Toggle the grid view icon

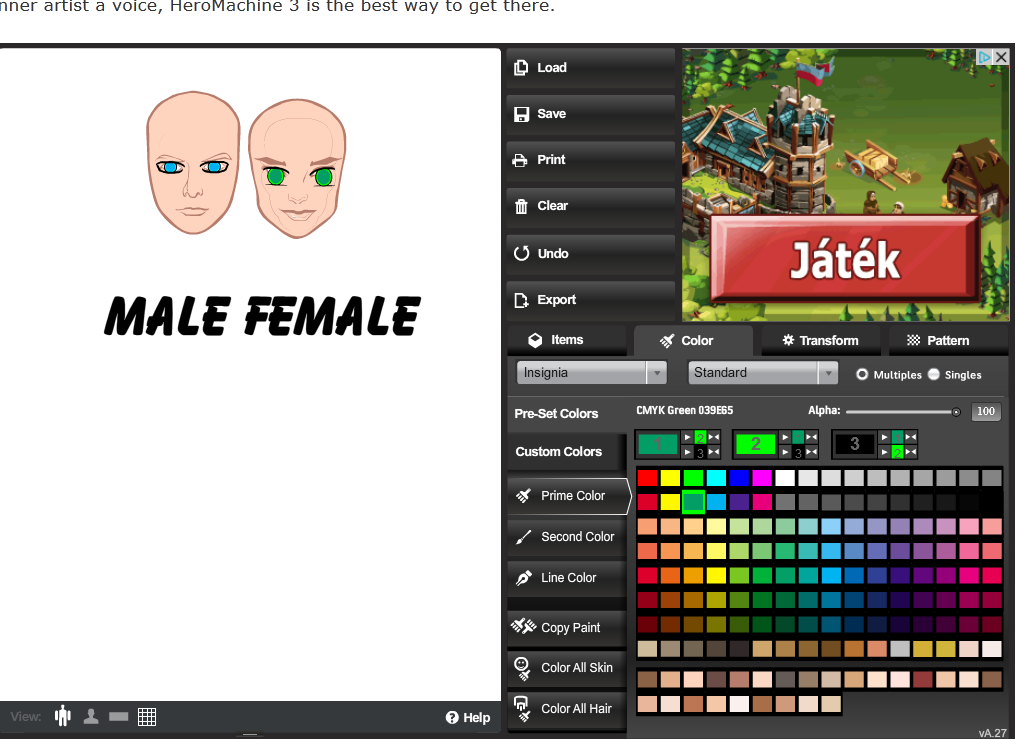(x=147, y=716)
